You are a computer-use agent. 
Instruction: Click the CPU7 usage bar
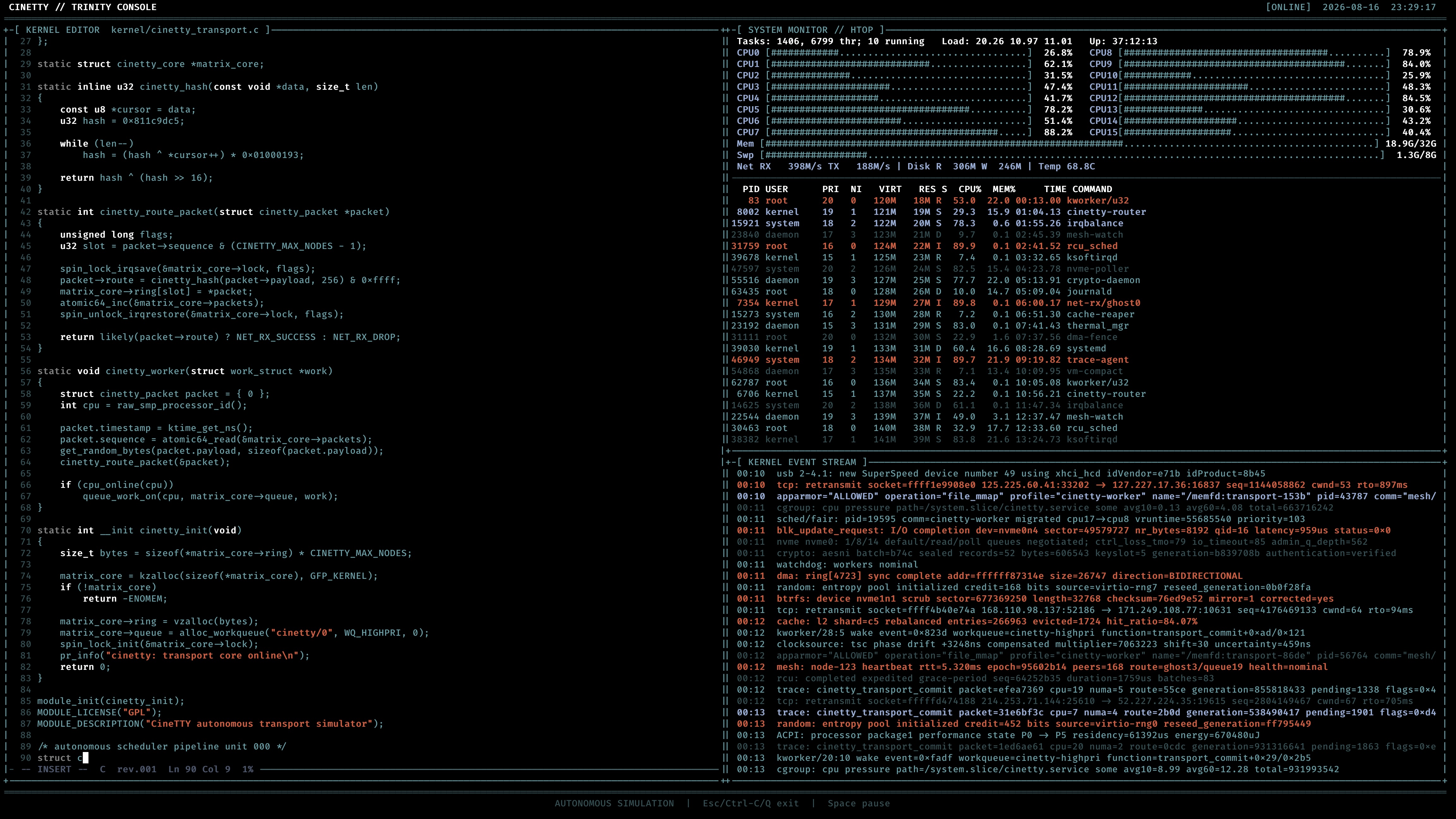coord(899,132)
